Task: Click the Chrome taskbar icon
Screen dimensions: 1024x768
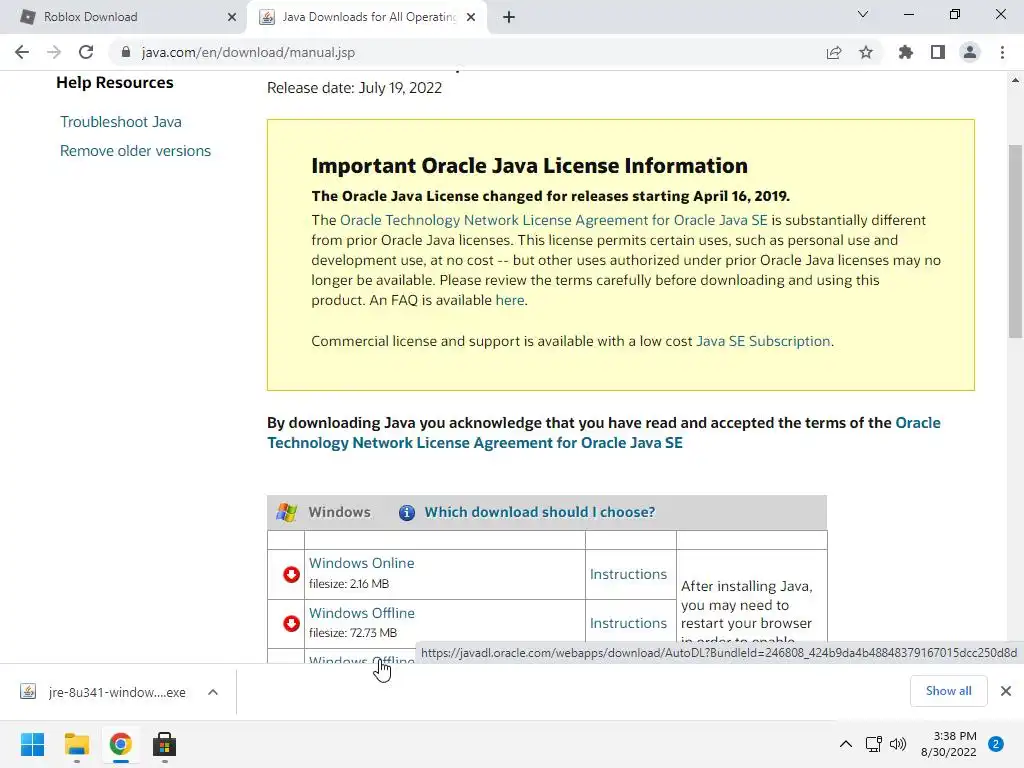Action: tap(120, 744)
